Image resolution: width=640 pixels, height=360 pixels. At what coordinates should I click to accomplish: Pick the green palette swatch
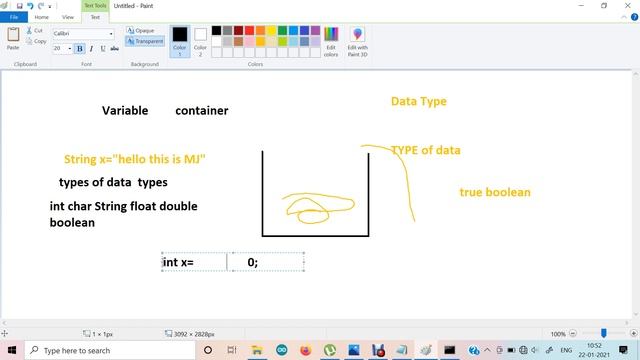tap(282, 30)
